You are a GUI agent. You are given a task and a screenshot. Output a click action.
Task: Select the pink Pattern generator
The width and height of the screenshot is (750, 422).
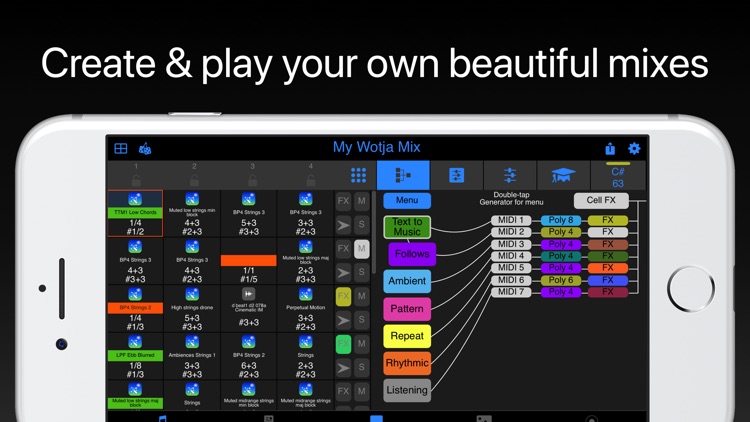pyautogui.click(x=407, y=309)
